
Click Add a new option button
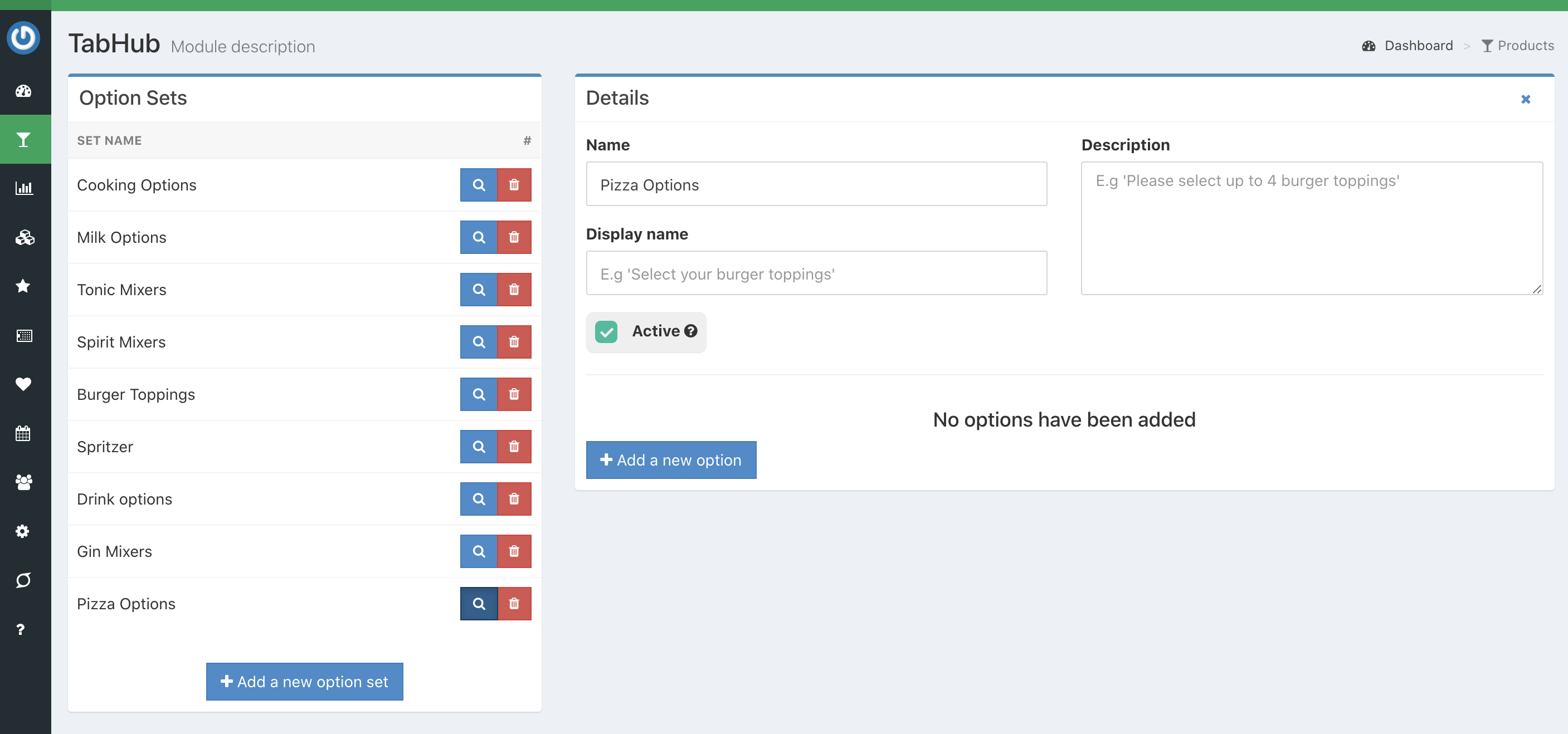coord(671,460)
